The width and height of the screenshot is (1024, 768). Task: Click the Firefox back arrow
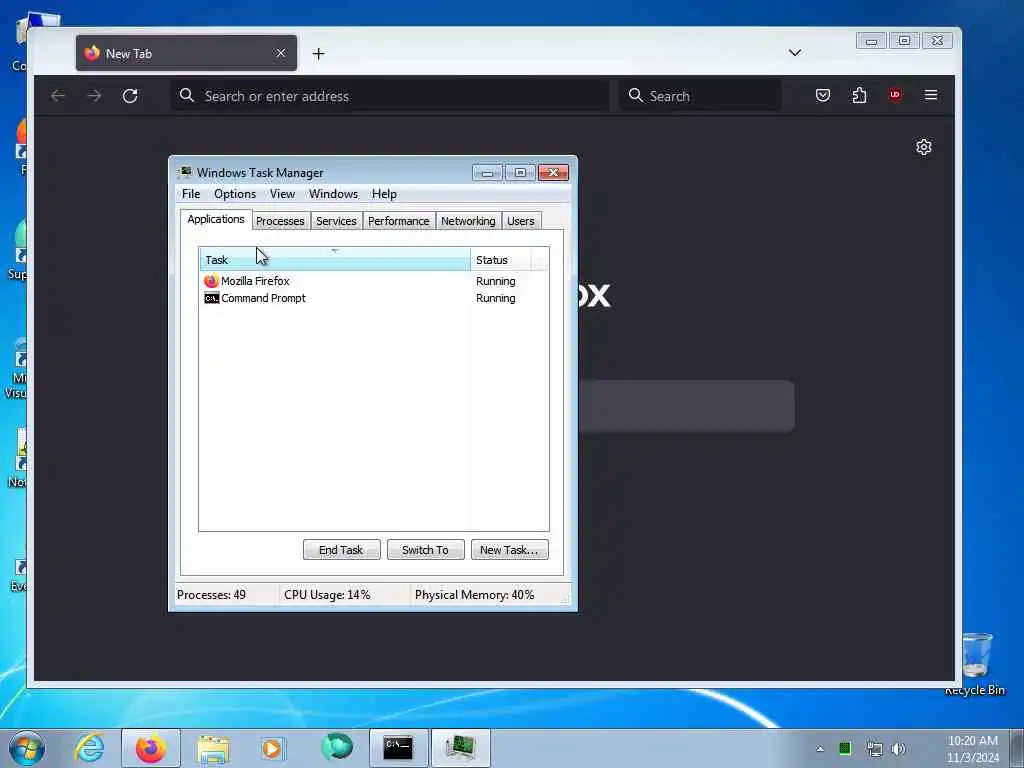point(58,96)
